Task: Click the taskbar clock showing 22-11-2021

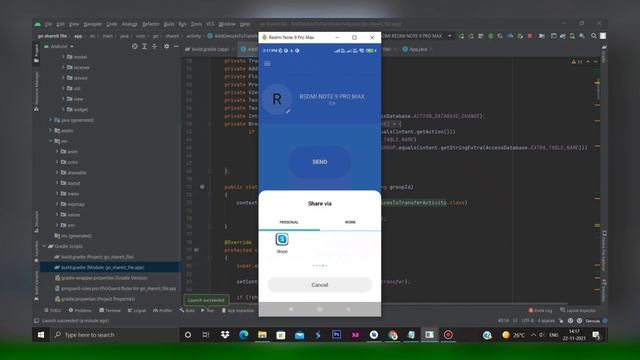Action: [574, 335]
